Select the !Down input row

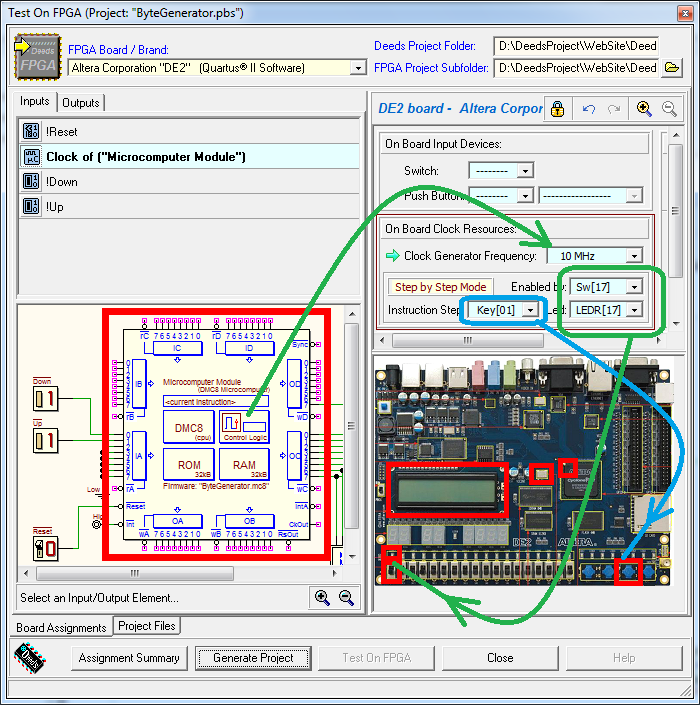[x=189, y=181]
